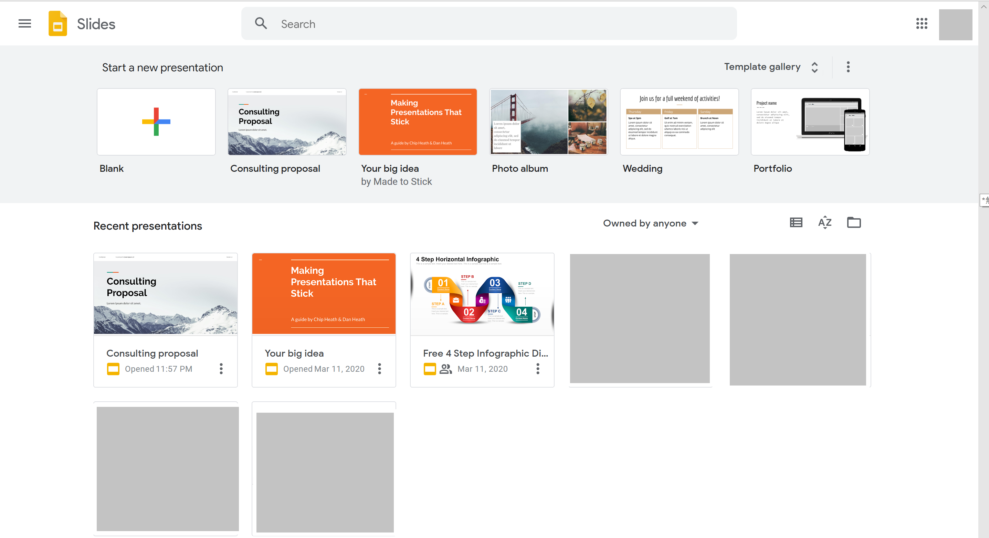Open recent Consulting Proposal presentation thumbnail
989x538 pixels.
(x=165, y=294)
